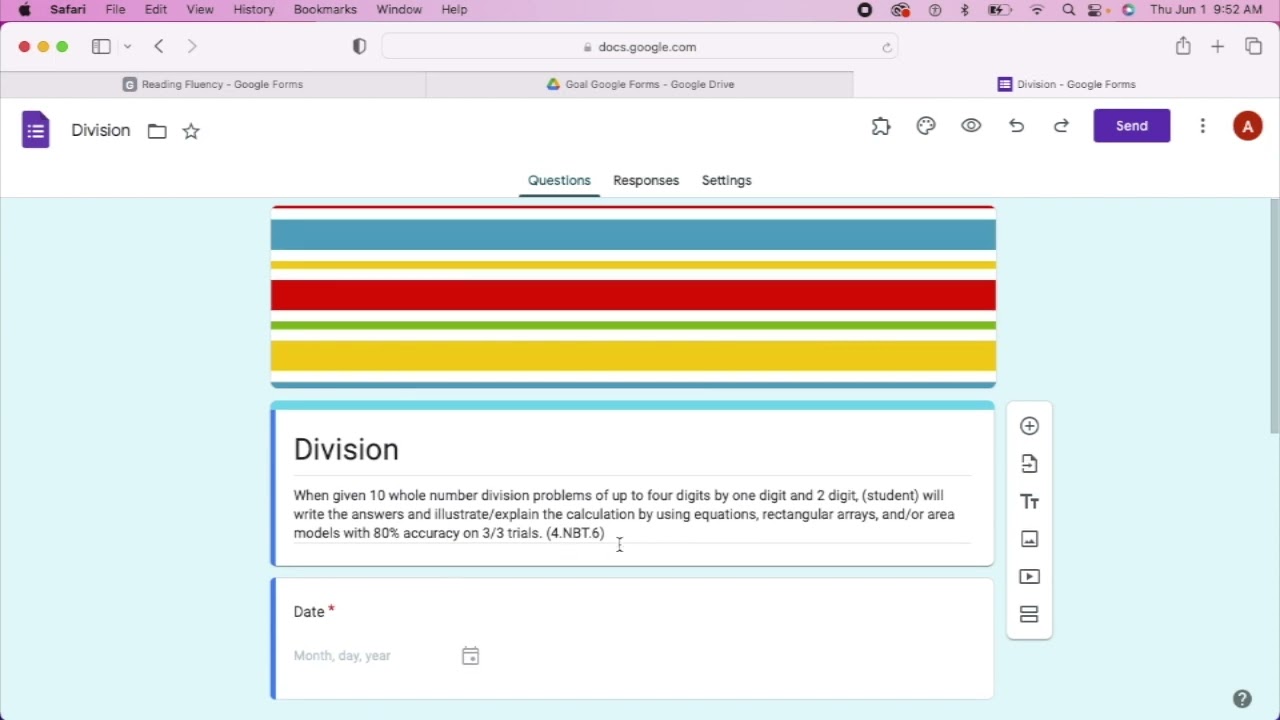Screen dimensions: 1280x720
Task: Open the Safari File menu
Action: click(115, 9)
